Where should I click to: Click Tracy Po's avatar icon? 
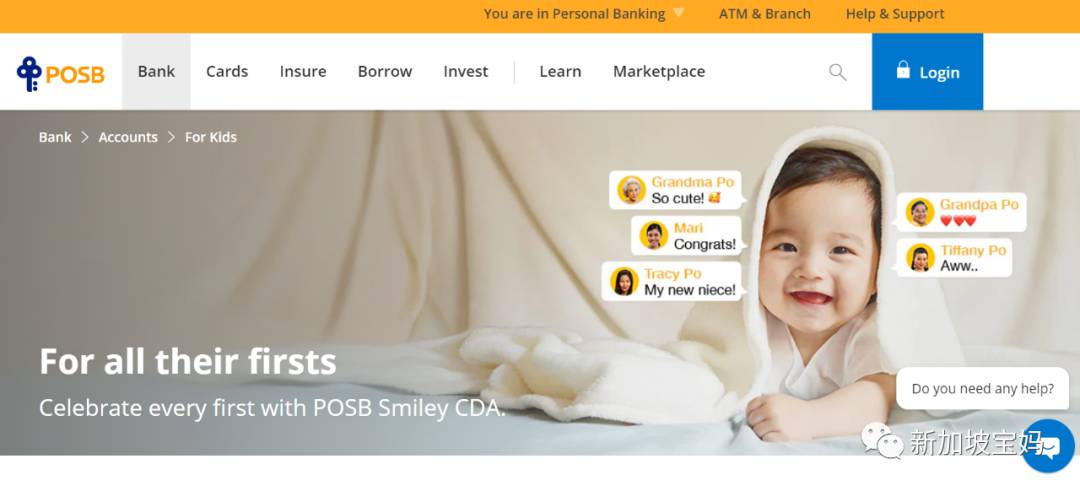pyautogui.click(x=623, y=282)
